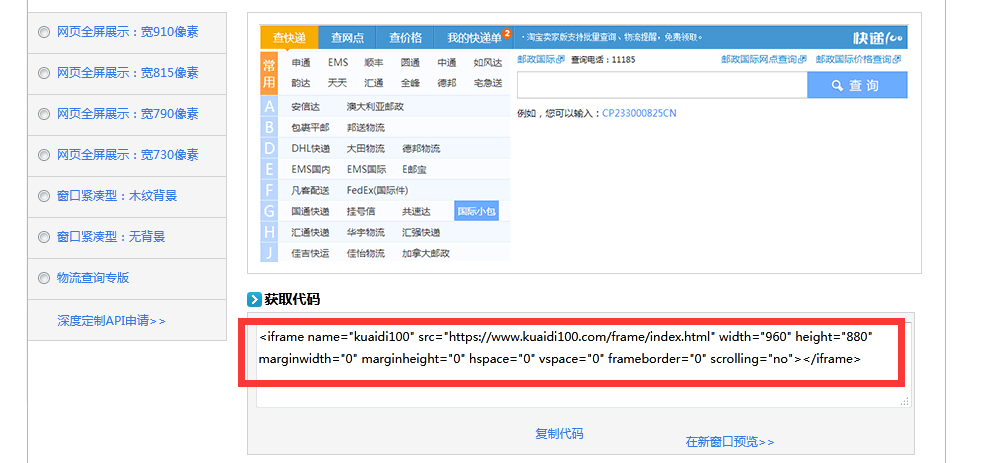Click the magnifier 查询 search button
989x463 pixels.
[857, 86]
